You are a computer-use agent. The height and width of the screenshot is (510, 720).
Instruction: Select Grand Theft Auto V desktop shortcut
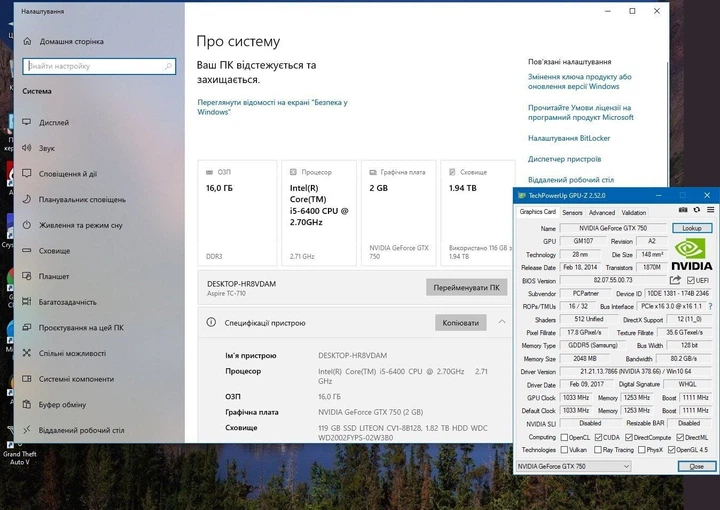pyautogui.click(x=18, y=450)
